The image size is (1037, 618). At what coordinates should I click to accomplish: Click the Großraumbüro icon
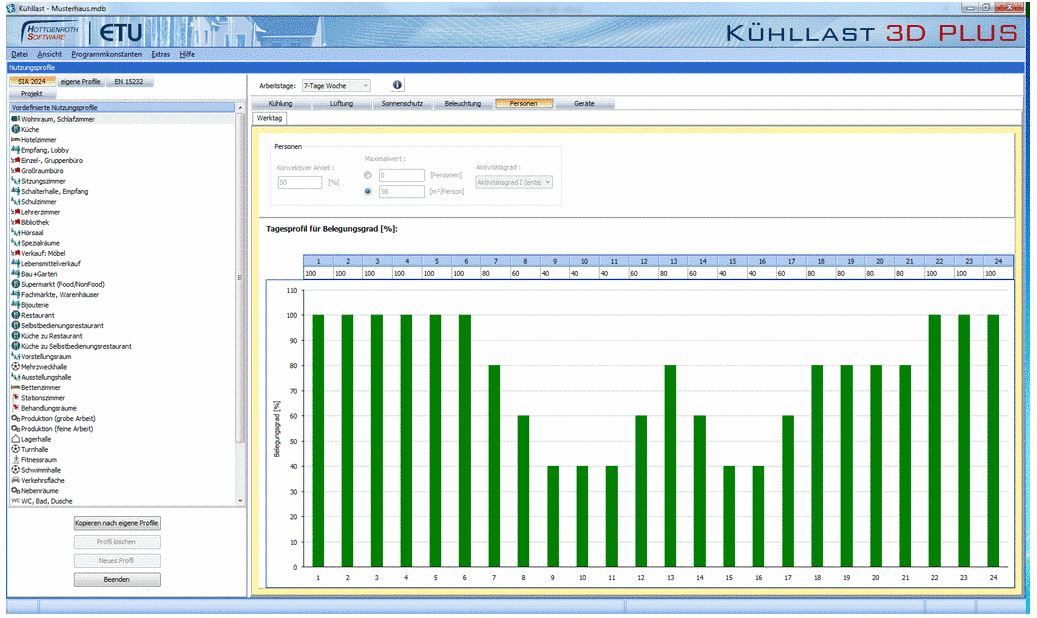[x=15, y=171]
